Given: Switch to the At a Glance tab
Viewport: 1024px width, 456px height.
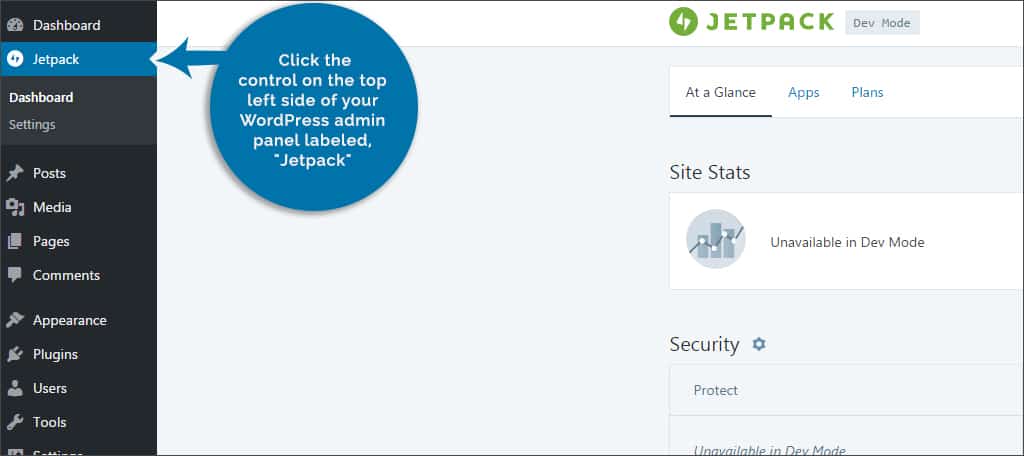Looking at the screenshot, I should coord(720,92).
